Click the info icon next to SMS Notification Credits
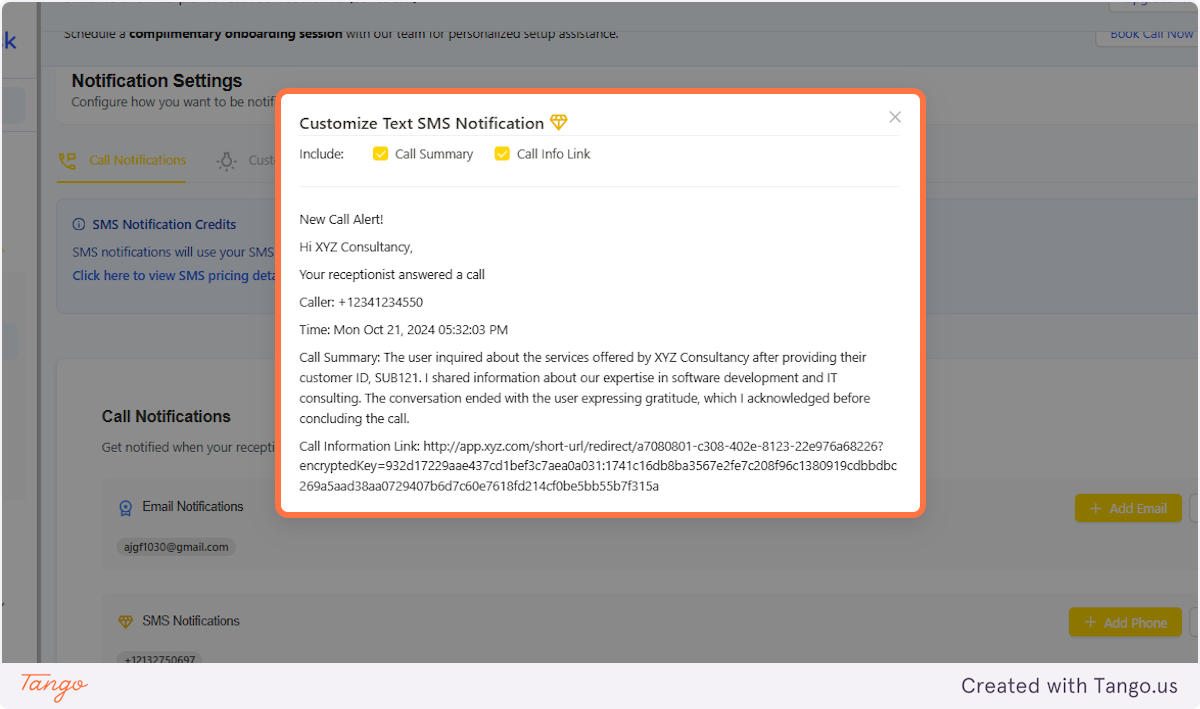Screen dimensions: 1200x709 click(x=79, y=224)
